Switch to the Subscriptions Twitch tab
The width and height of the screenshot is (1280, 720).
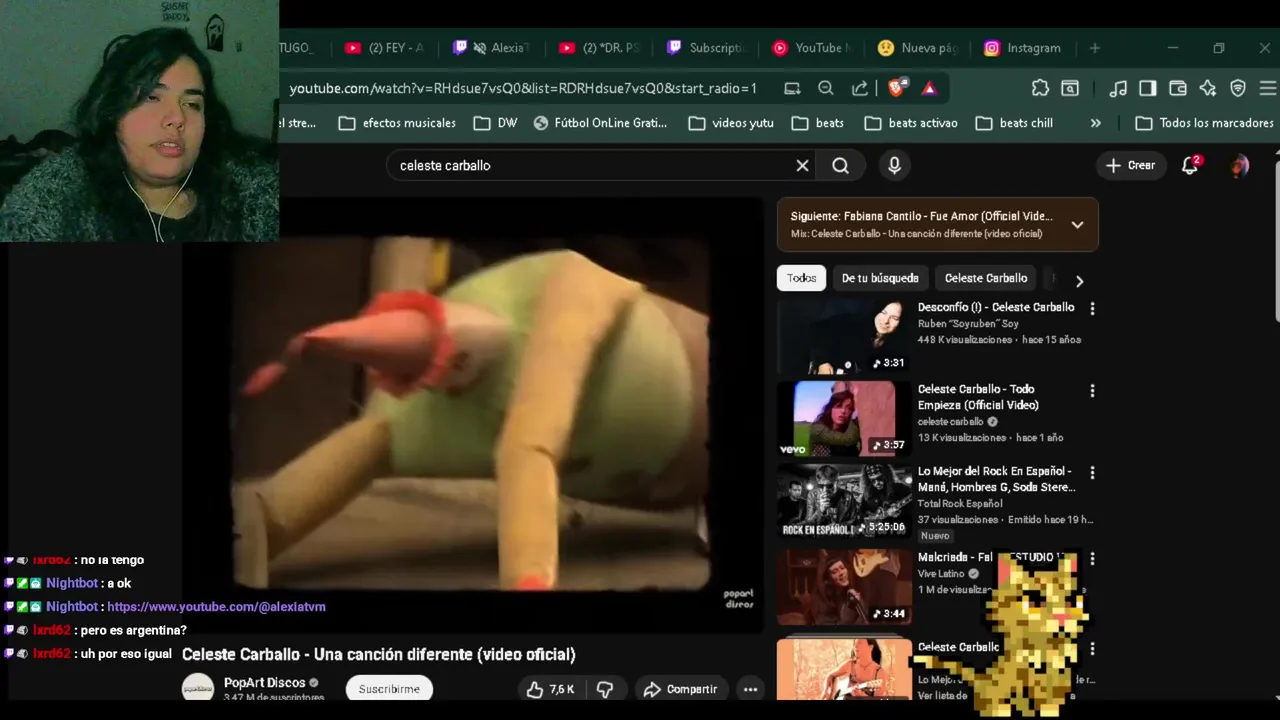[706, 48]
